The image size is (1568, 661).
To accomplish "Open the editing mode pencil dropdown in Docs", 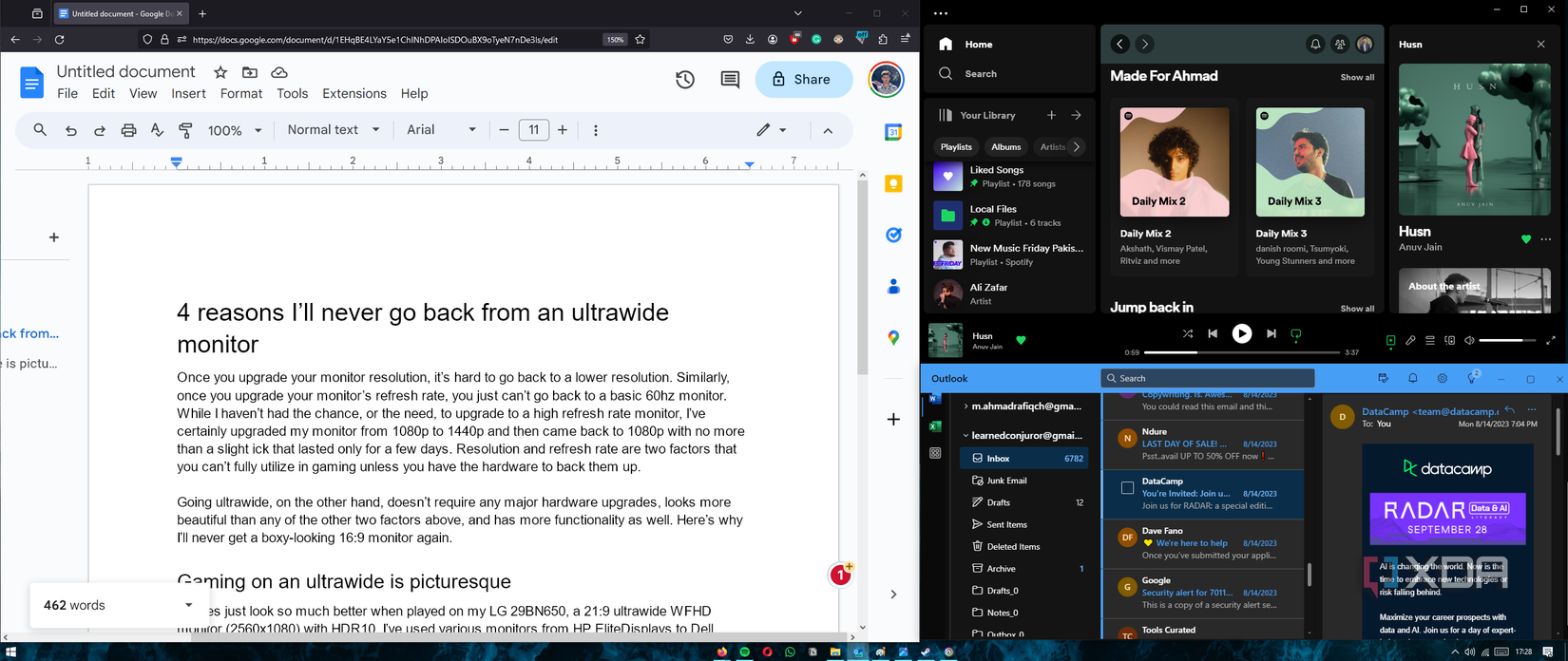I will 771,130.
